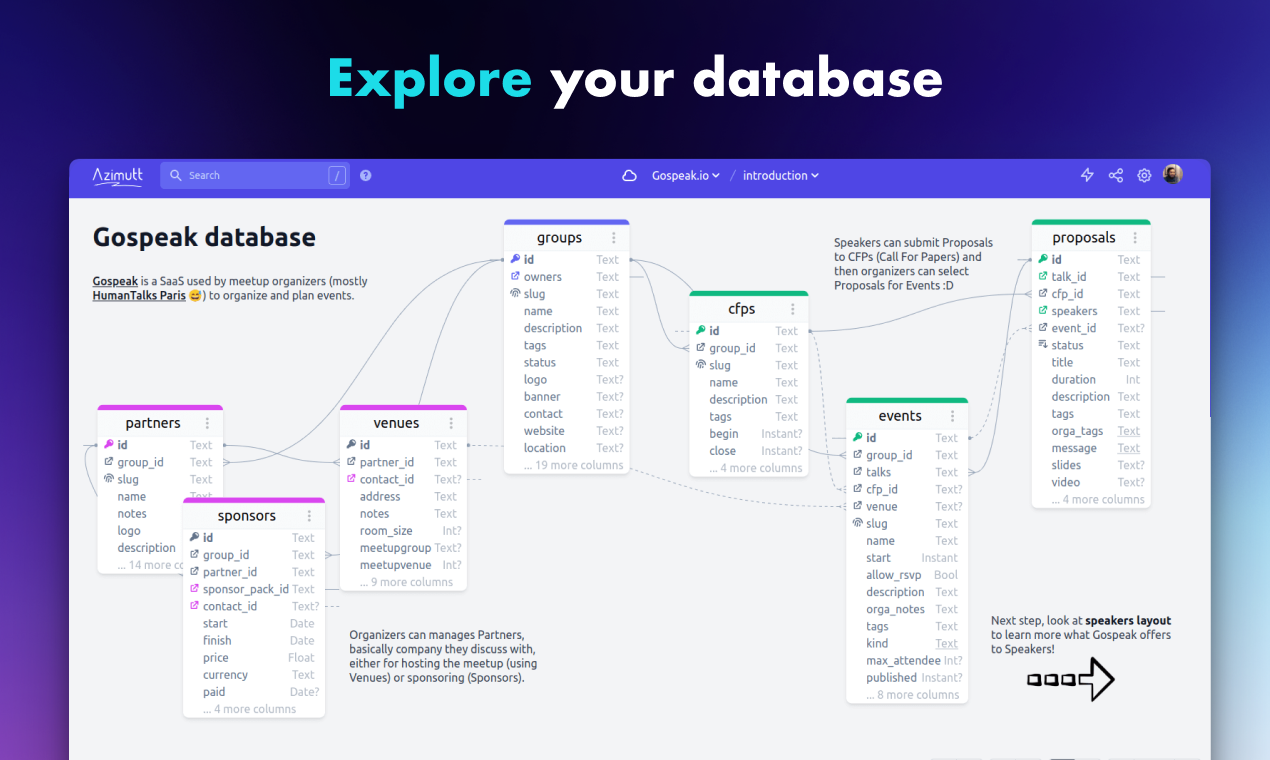Viewport: 1270px width, 760px height.
Task: Select the message column in proposals
Action: (x=1091, y=448)
